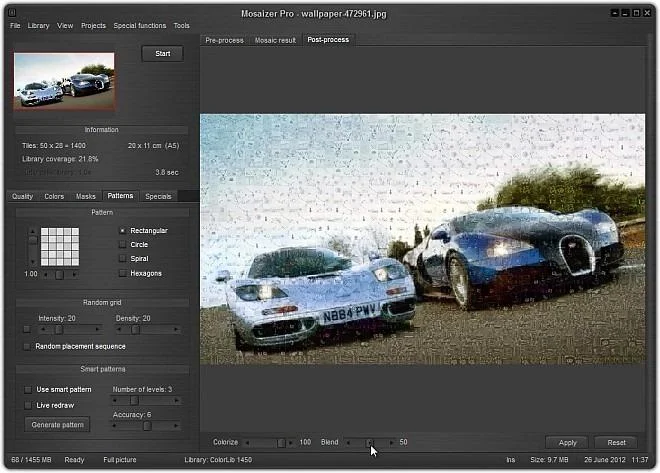Enable Use smart pattern checkbox
Screen dimensions: 660x473
(x=28, y=390)
